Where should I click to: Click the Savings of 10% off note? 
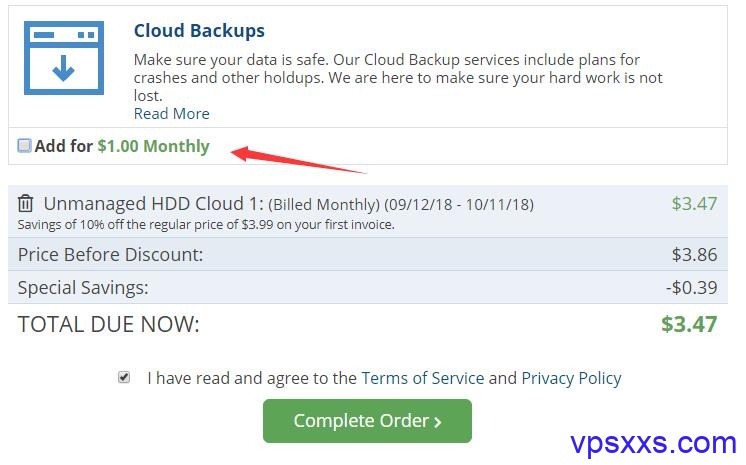[206, 225]
